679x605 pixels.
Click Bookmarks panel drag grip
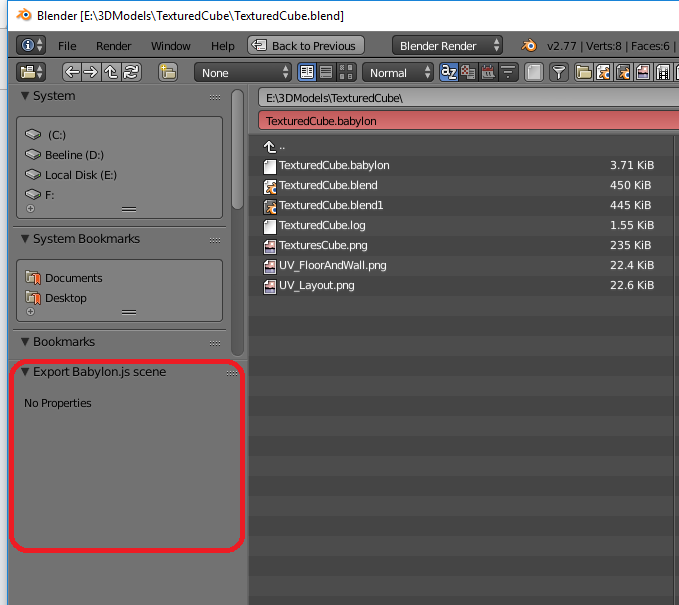point(215,343)
